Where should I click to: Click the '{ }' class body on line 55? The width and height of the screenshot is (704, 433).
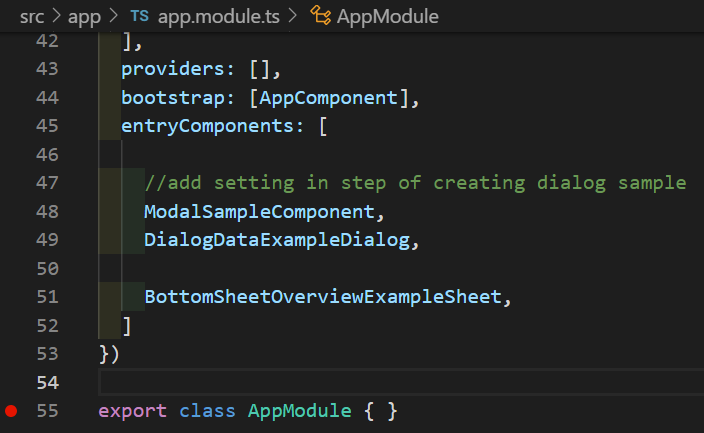pyautogui.click(x=381, y=411)
